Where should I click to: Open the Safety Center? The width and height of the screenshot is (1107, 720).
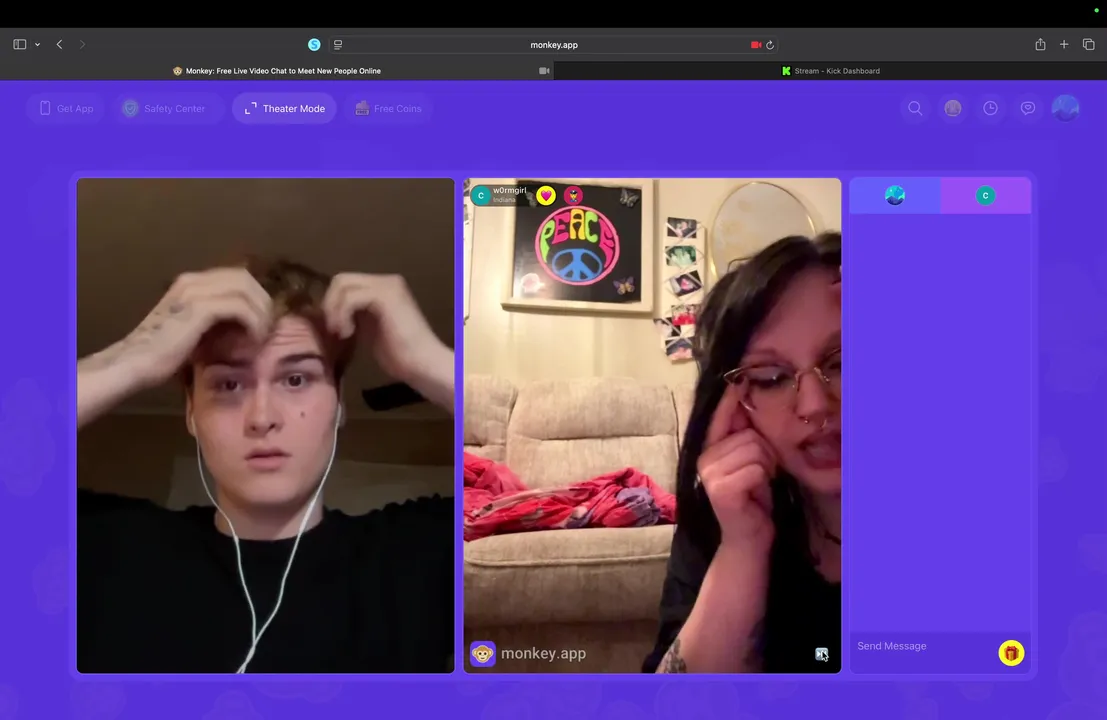point(166,108)
